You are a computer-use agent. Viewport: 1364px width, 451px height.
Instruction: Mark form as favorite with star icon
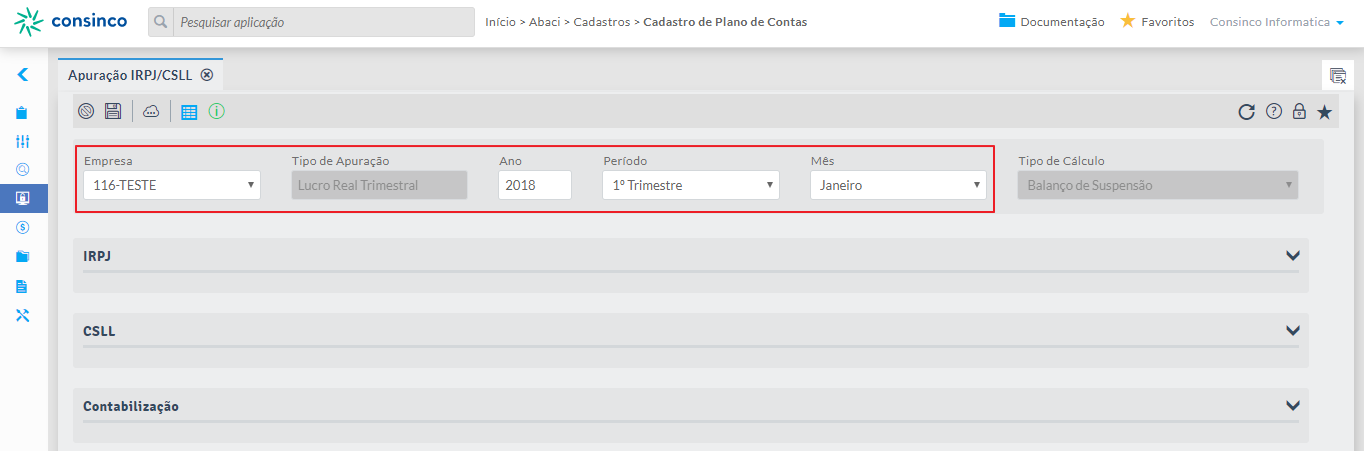pos(1324,112)
